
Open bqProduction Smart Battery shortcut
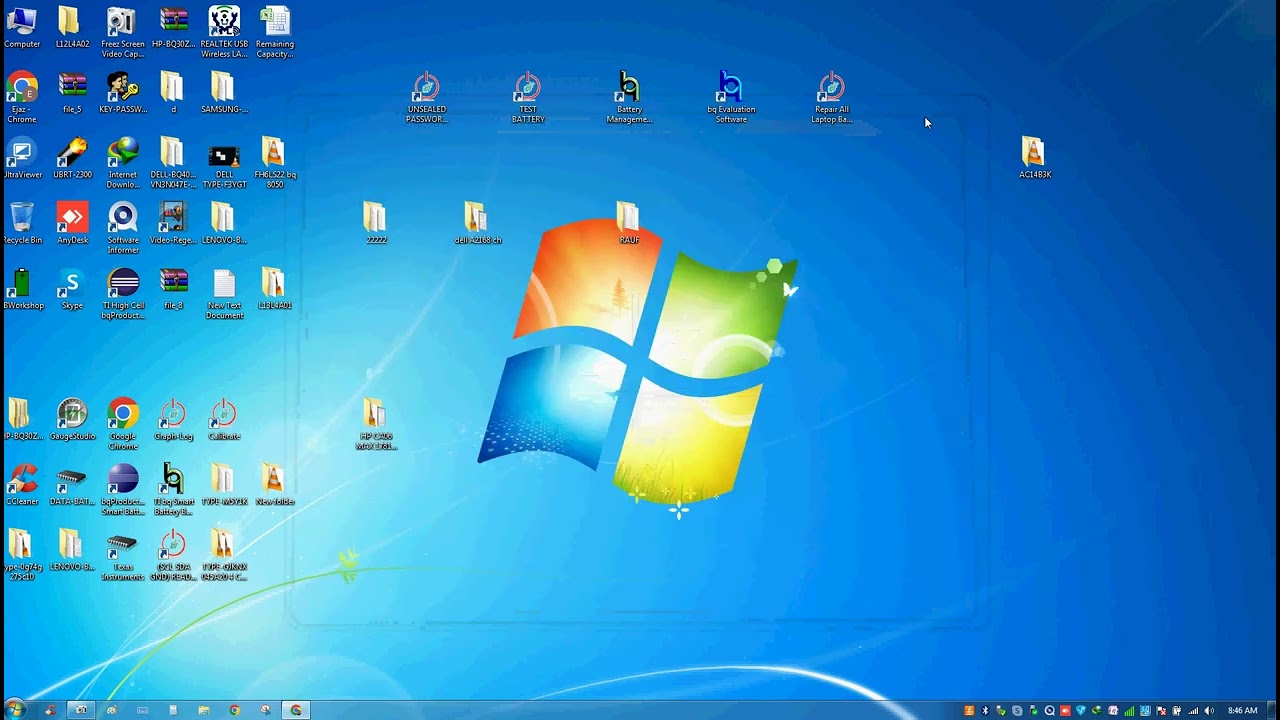coord(122,490)
